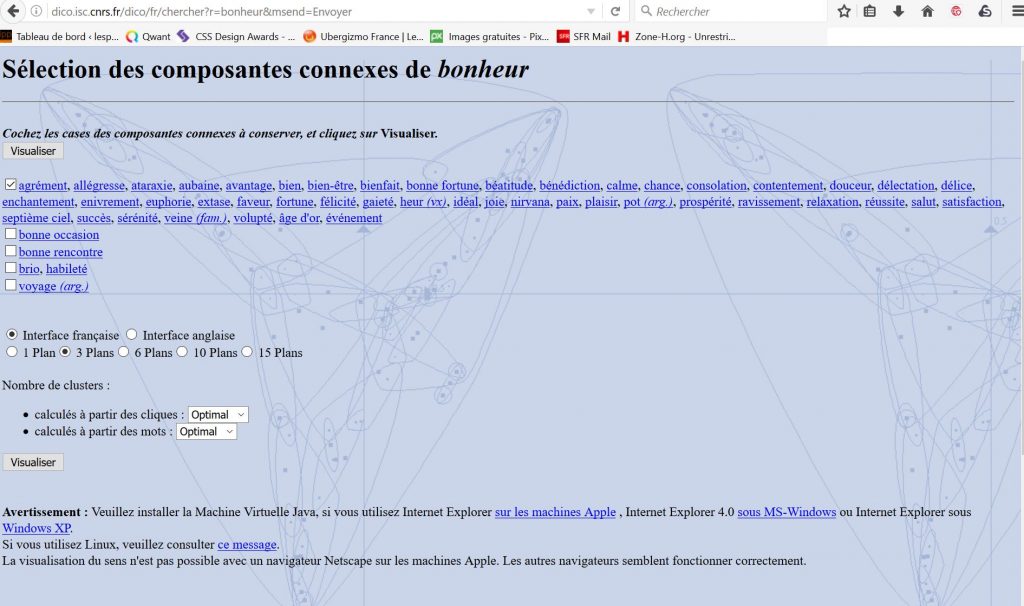Click the browser back arrow button
Image resolution: width=1024 pixels, height=606 pixels.
pyautogui.click(x=13, y=11)
